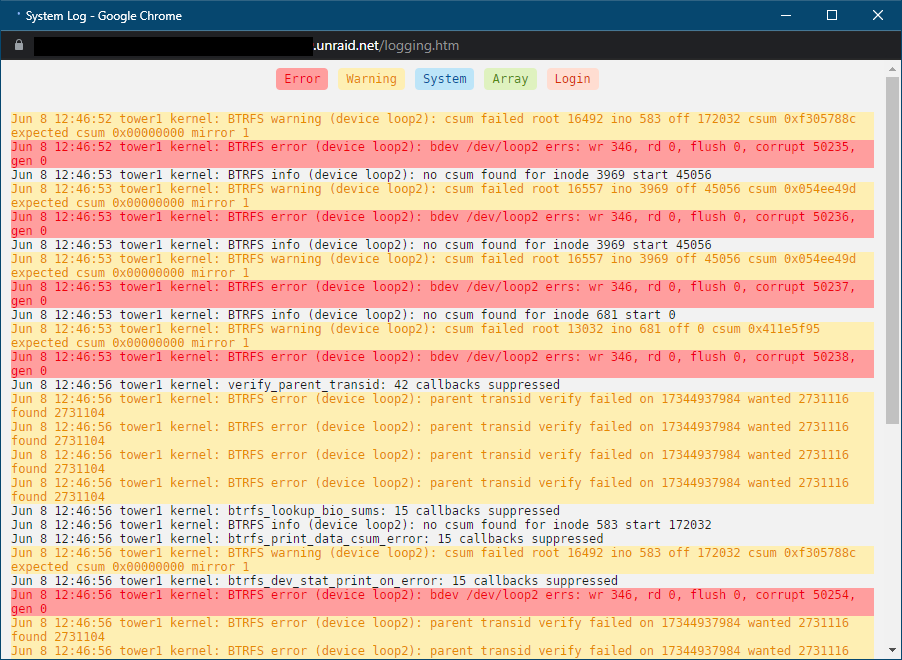Filter log by Array entries
The width and height of the screenshot is (902, 660).
pos(510,79)
